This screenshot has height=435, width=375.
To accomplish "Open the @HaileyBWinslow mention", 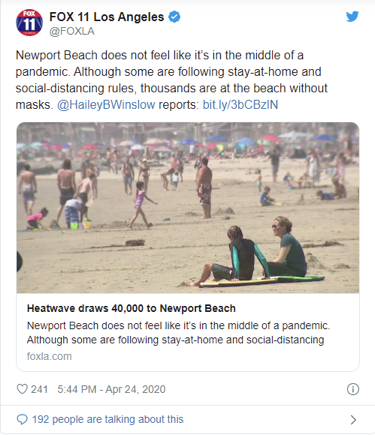I will [x=106, y=105].
